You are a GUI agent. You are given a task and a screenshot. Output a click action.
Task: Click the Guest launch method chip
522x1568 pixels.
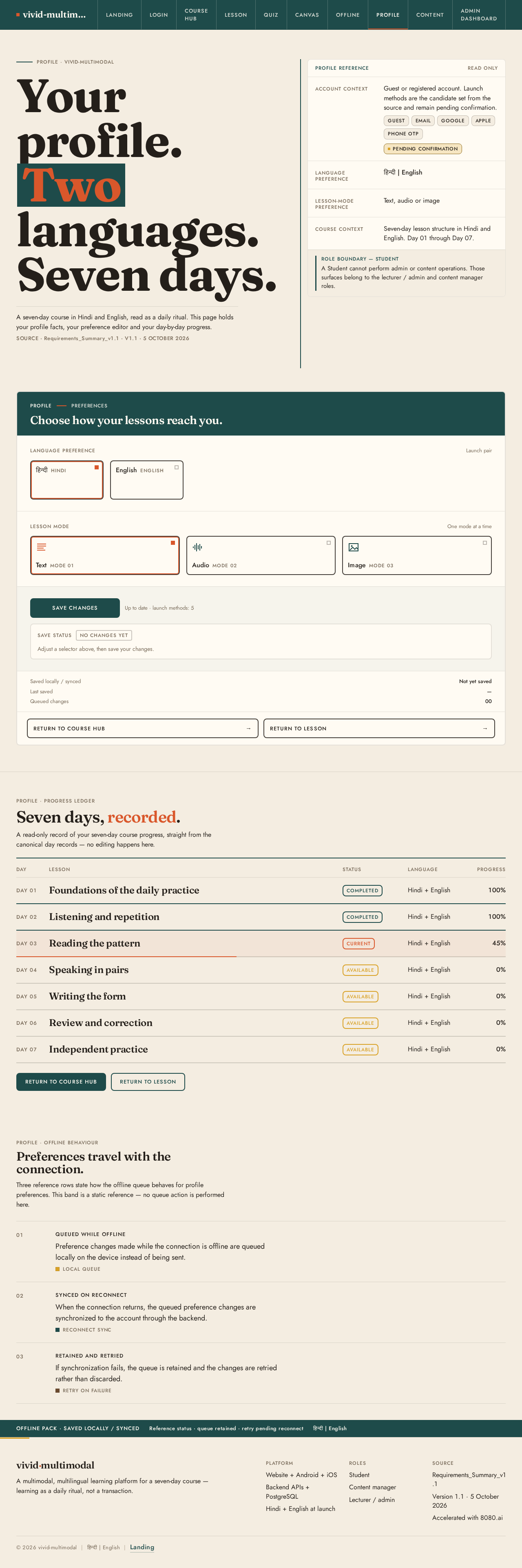tap(396, 121)
